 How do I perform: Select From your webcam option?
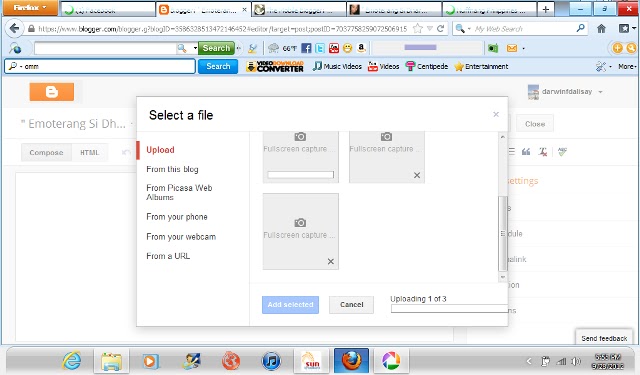click(181, 237)
